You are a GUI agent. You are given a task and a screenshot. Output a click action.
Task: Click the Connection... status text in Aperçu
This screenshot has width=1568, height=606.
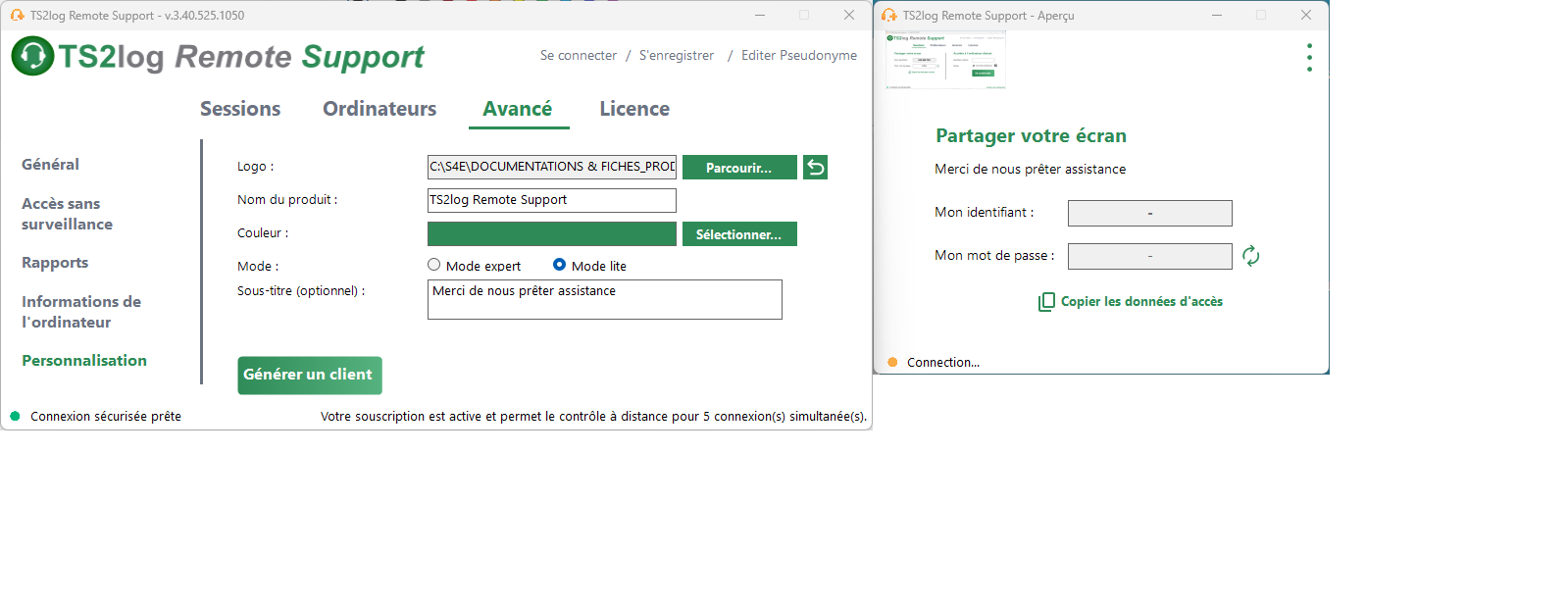[x=943, y=363]
